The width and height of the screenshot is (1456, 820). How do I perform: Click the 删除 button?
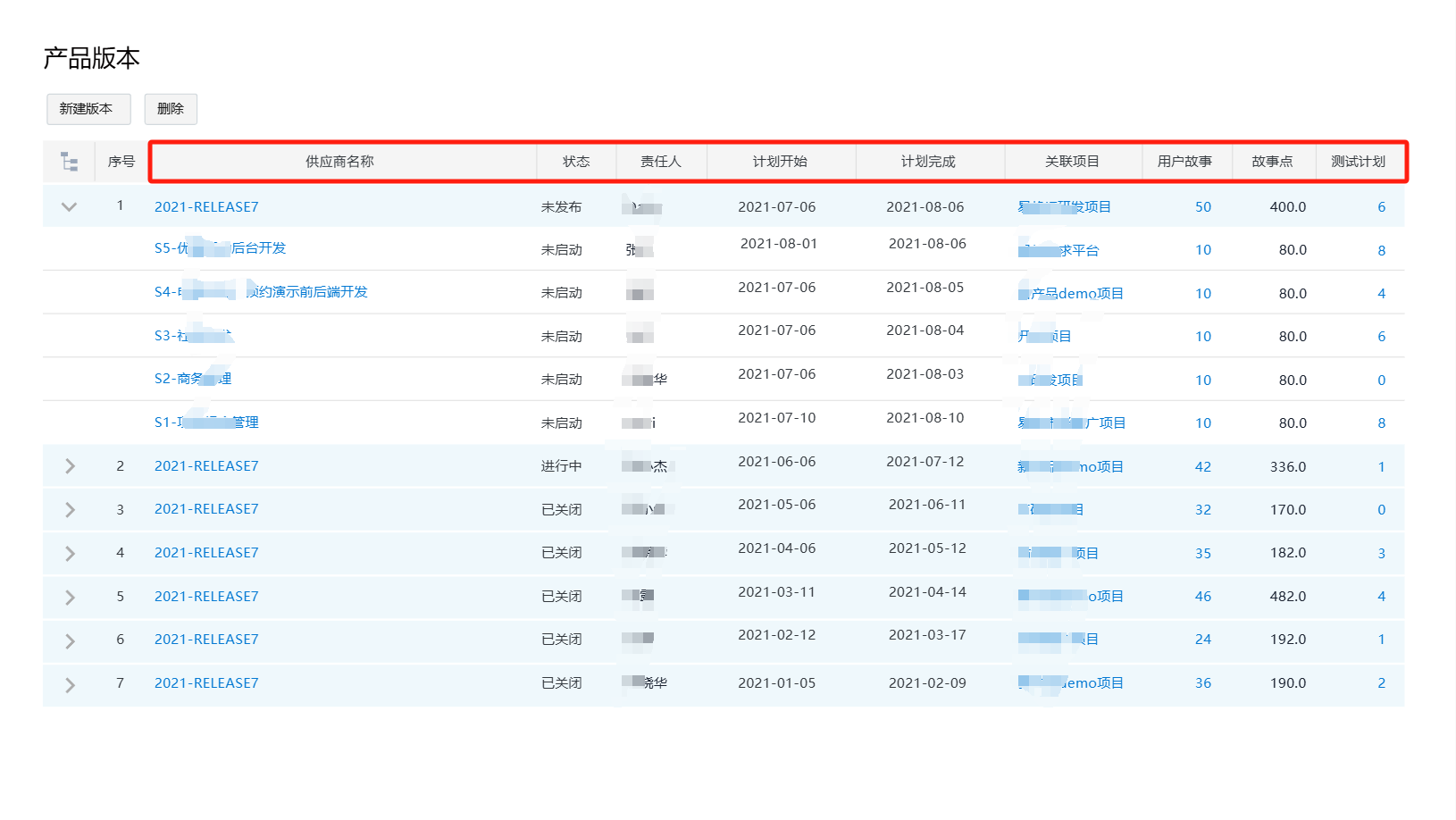point(171,109)
